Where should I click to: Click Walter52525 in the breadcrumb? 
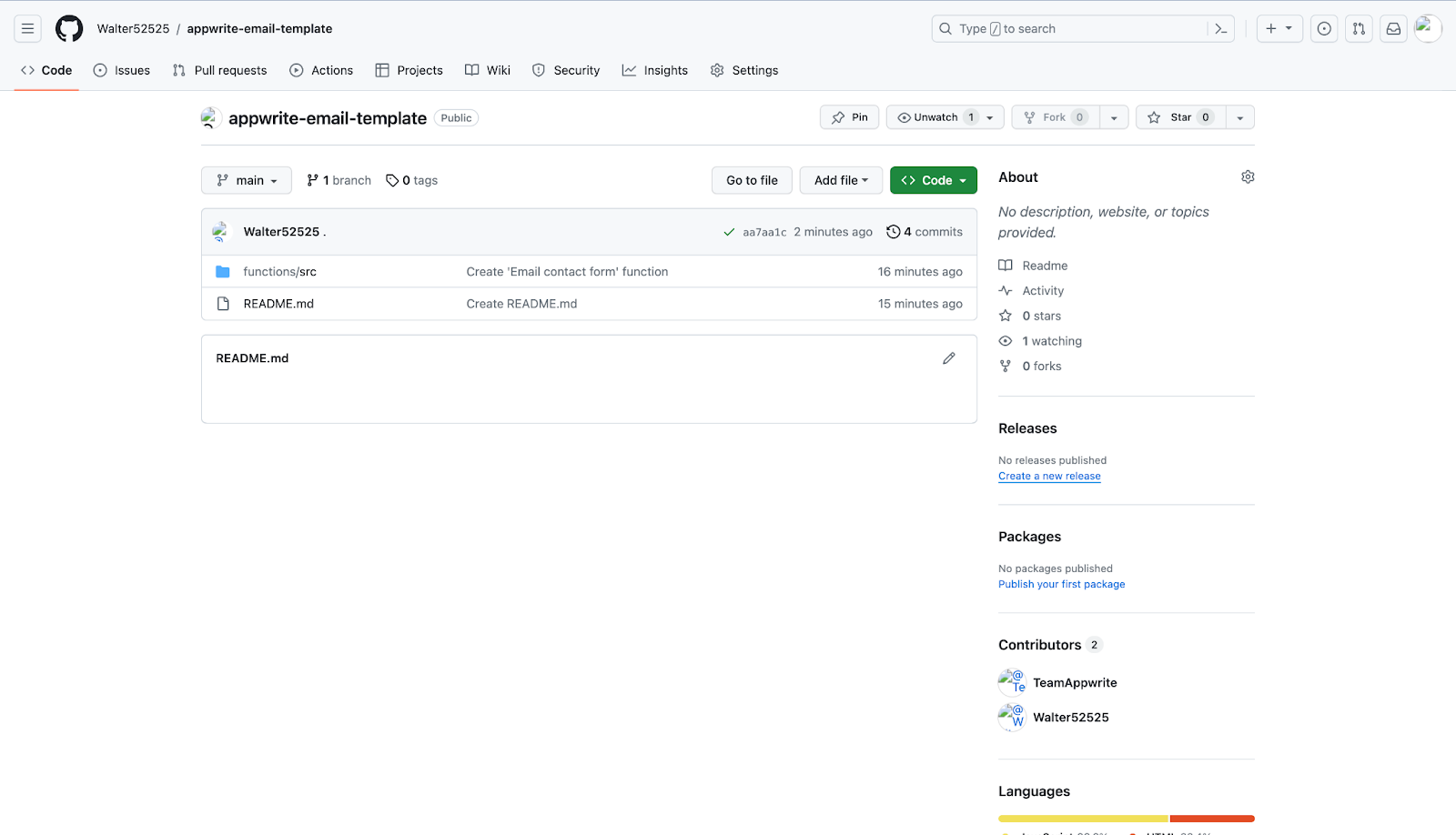tap(133, 28)
